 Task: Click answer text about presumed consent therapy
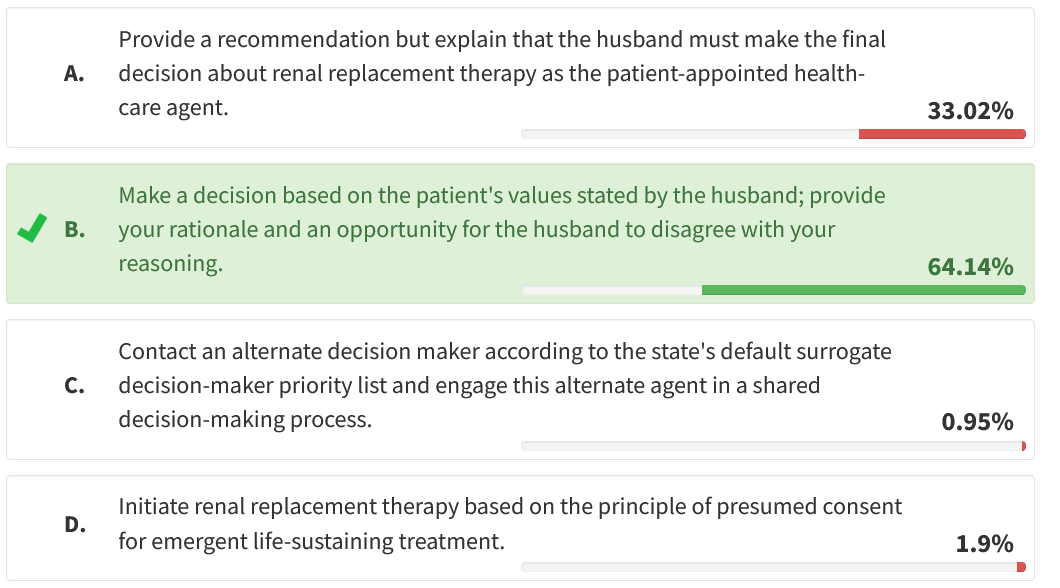click(510, 524)
